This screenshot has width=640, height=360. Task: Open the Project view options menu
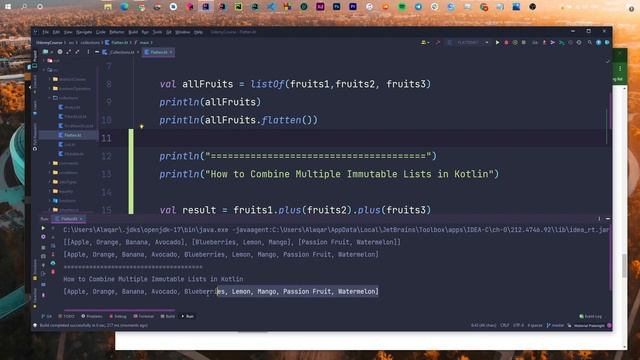point(88,52)
